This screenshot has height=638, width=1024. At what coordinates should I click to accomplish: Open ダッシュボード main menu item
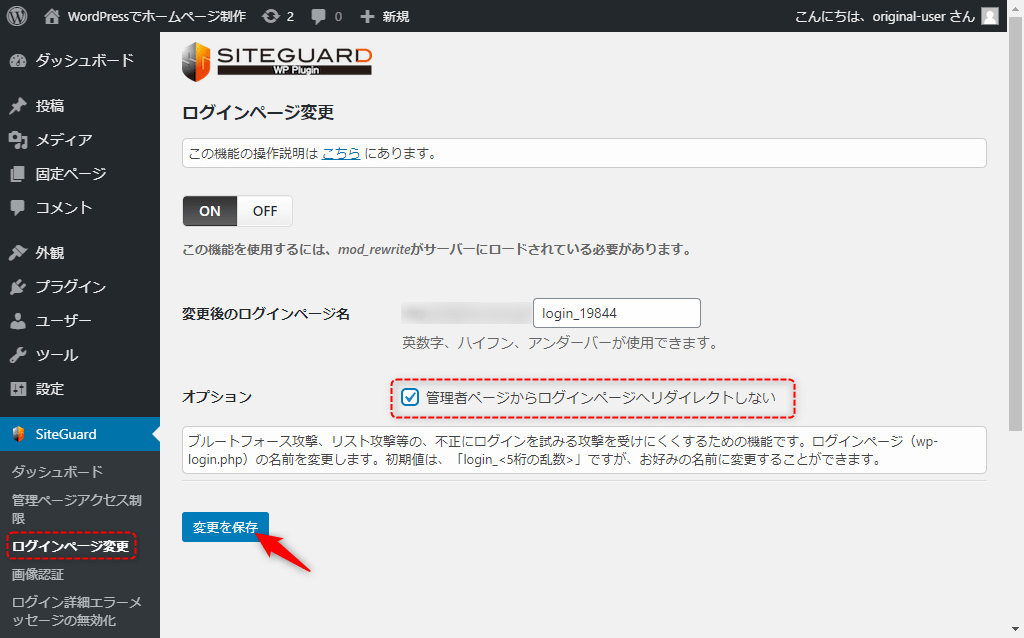tap(80, 61)
